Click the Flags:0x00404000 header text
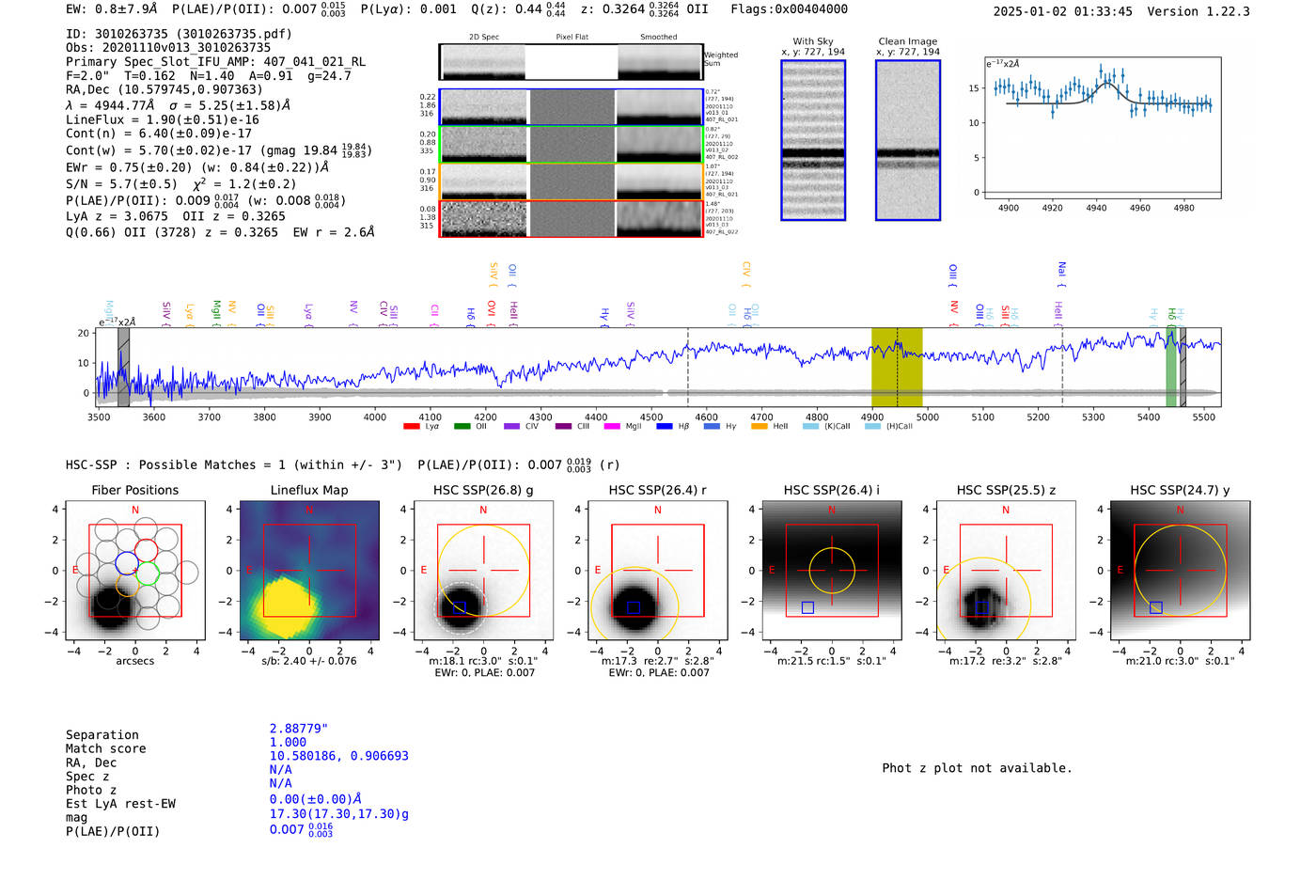Screen dimensions: 1316x896 pyautogui.click(x=789, y=9)
